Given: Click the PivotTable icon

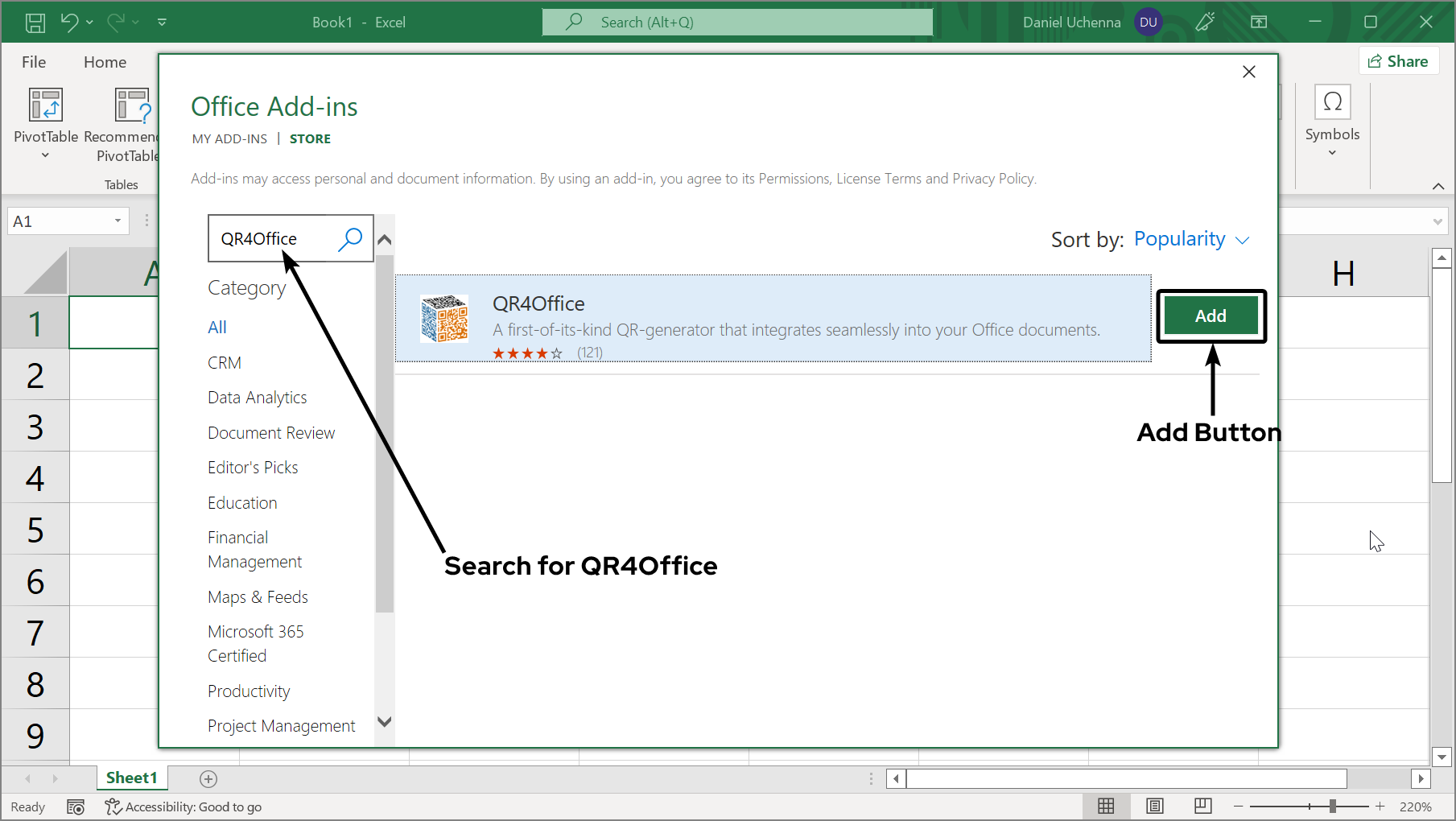Looking at the screenshot, I should [46, 105].
